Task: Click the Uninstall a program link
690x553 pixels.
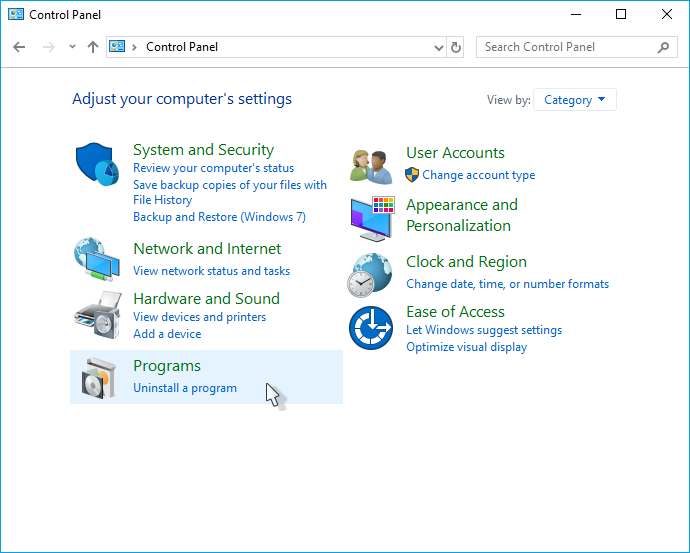Action: (185, 388)
